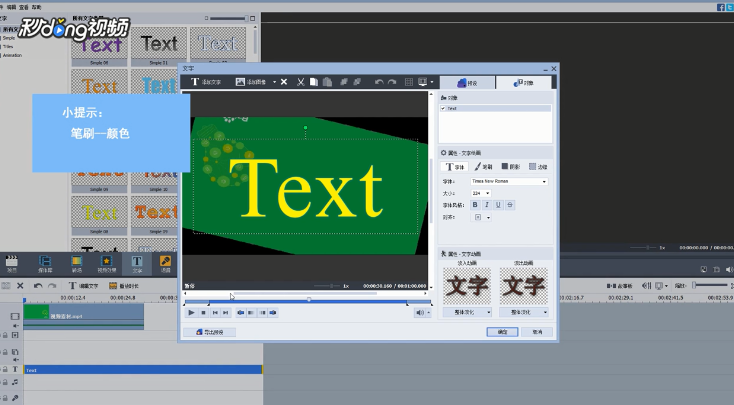Select the Border properties tab

point(538,167)
